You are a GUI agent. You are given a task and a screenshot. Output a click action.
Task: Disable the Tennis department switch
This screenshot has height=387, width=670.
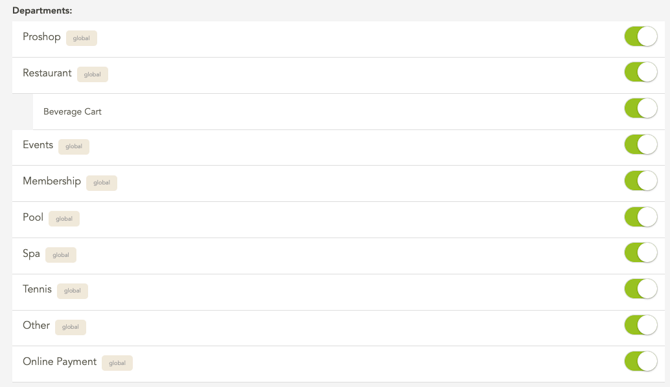pos(641,289)
